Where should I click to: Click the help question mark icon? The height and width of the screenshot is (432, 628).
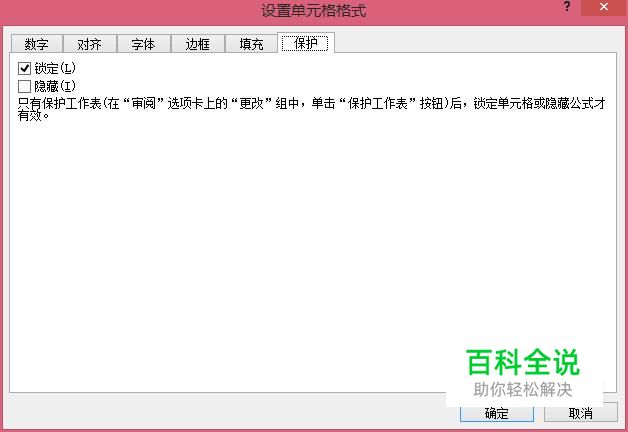(567, 6)
